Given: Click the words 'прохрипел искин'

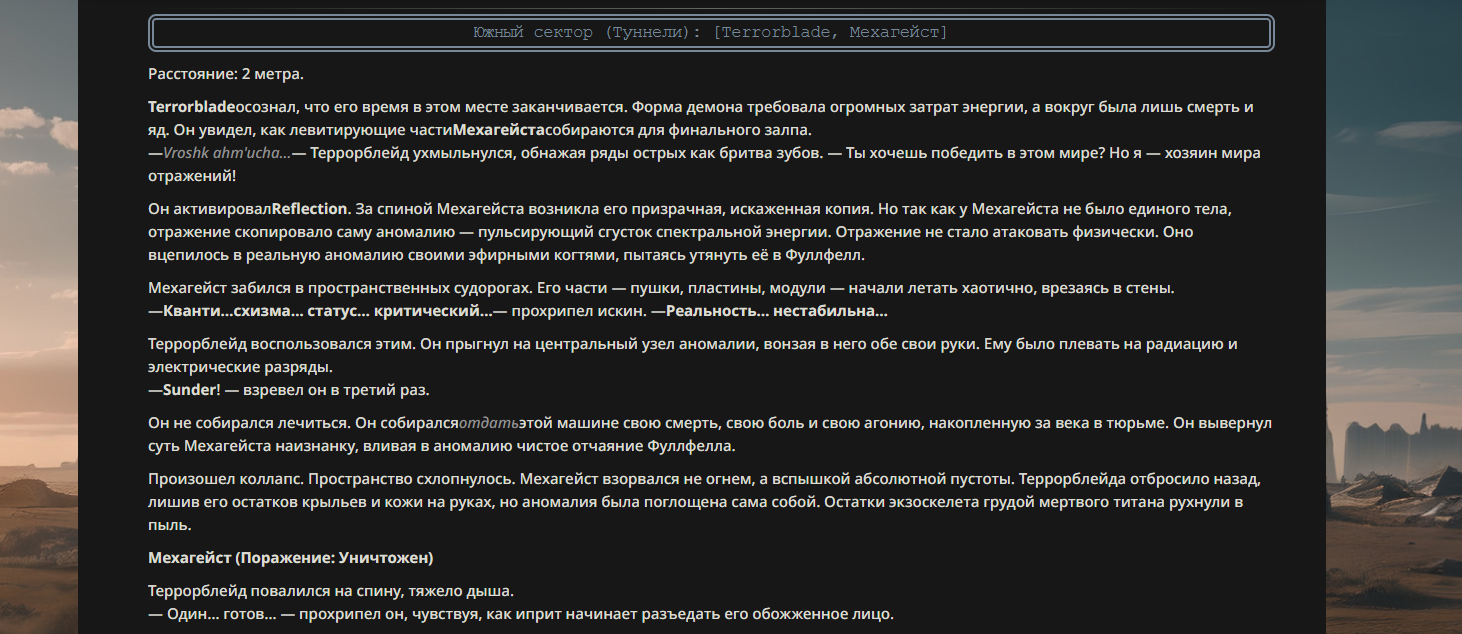Looking at the screenshot, I should [577, 311].
